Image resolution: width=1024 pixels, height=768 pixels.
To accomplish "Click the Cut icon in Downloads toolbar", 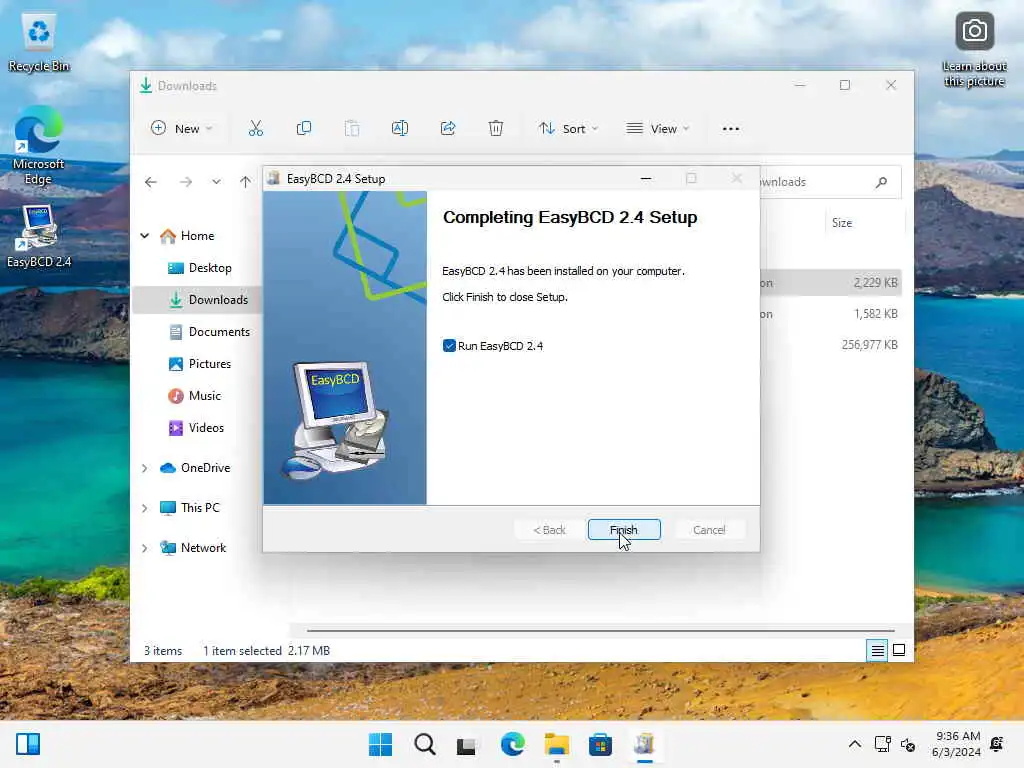I will point(255,129).
